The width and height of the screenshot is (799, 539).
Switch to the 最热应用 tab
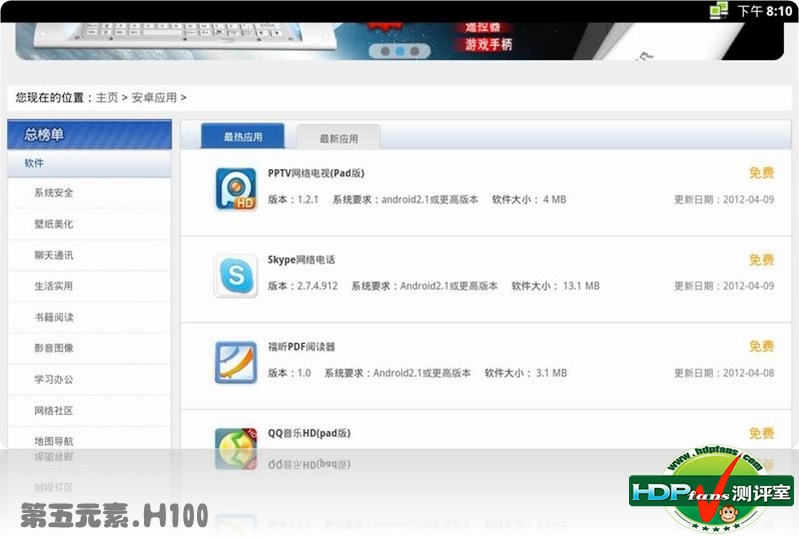coord(243,136)
